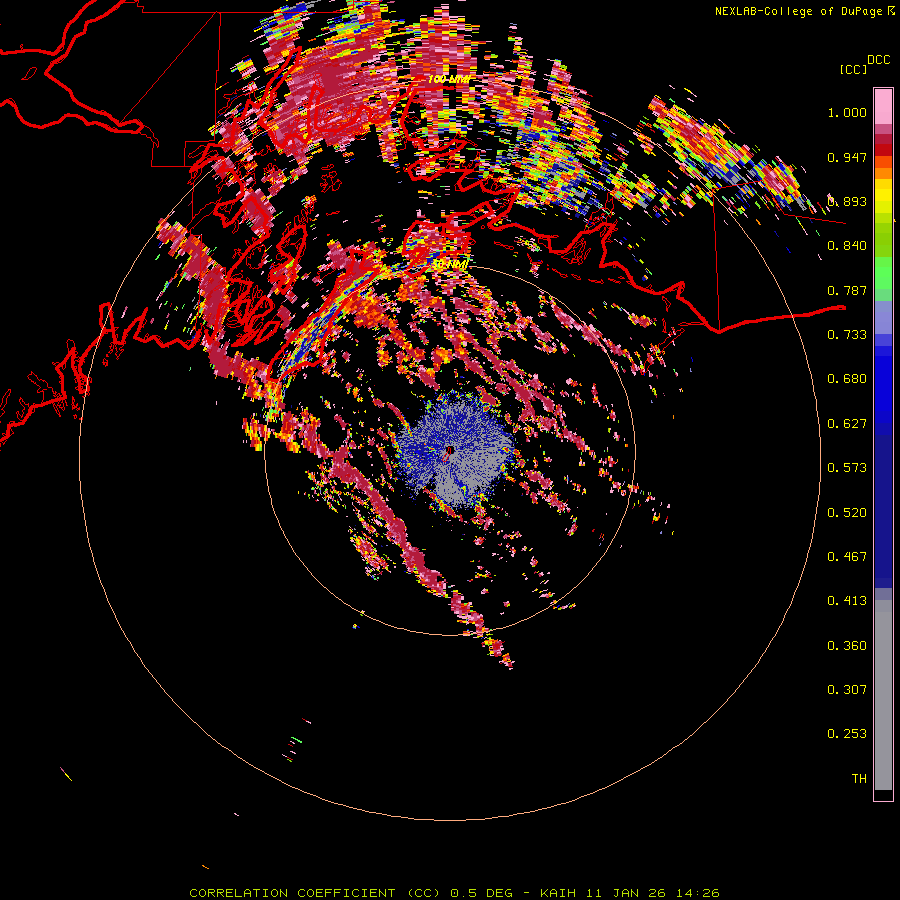This screenshot has width=900, height=900.
Task: Select the 0.627 legend value
Action: tap(847, 424)
